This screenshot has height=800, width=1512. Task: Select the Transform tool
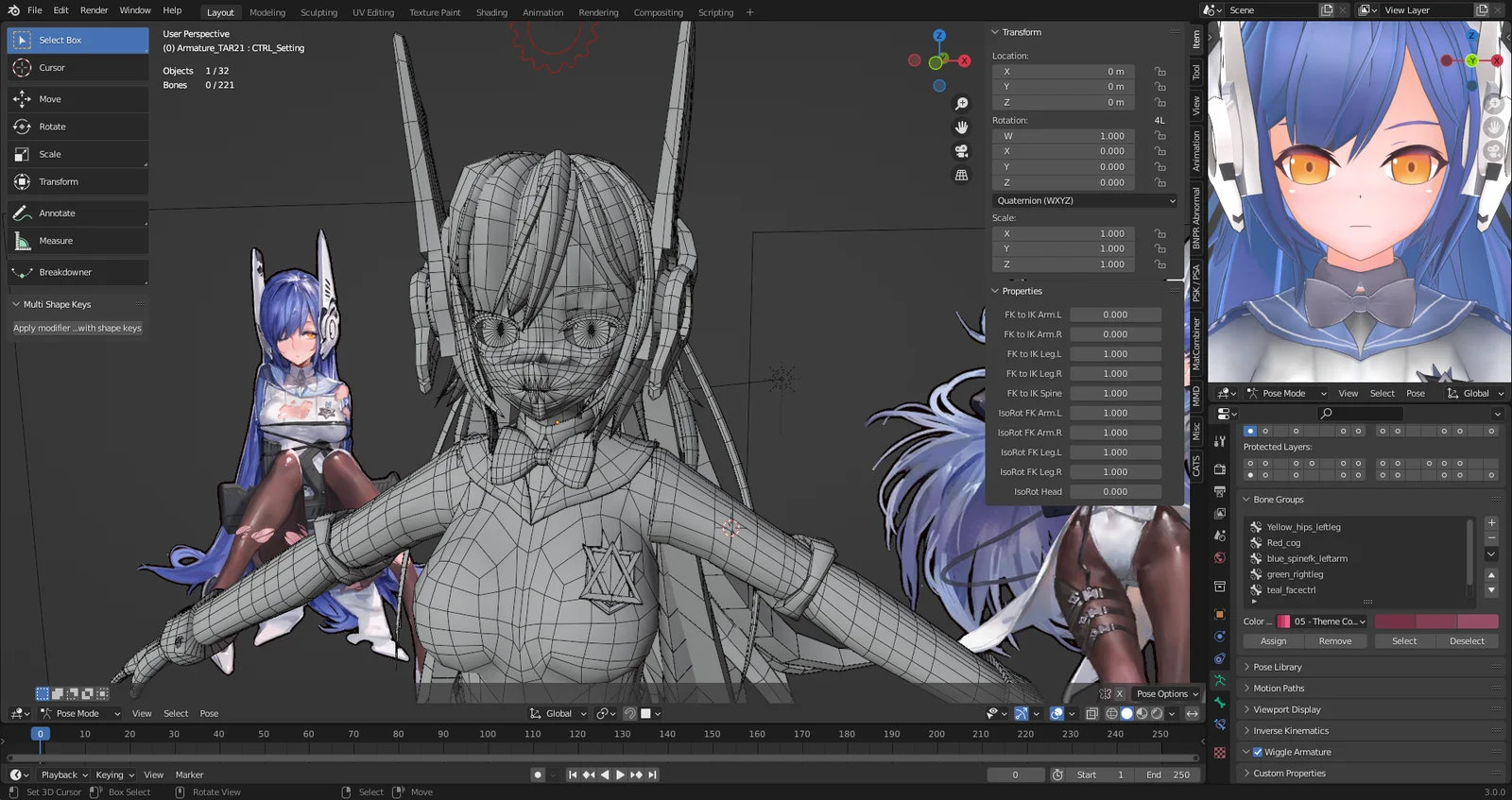click(x=77, y=181)
